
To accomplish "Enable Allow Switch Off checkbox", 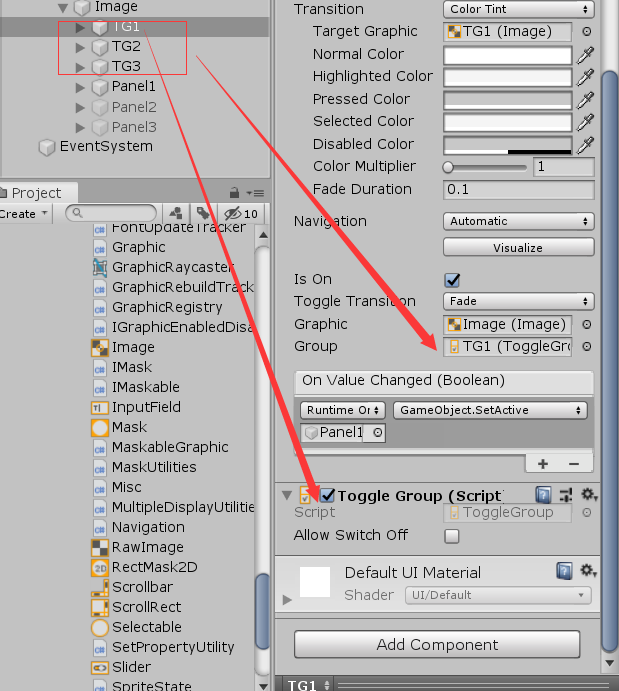I will [452, 536].
